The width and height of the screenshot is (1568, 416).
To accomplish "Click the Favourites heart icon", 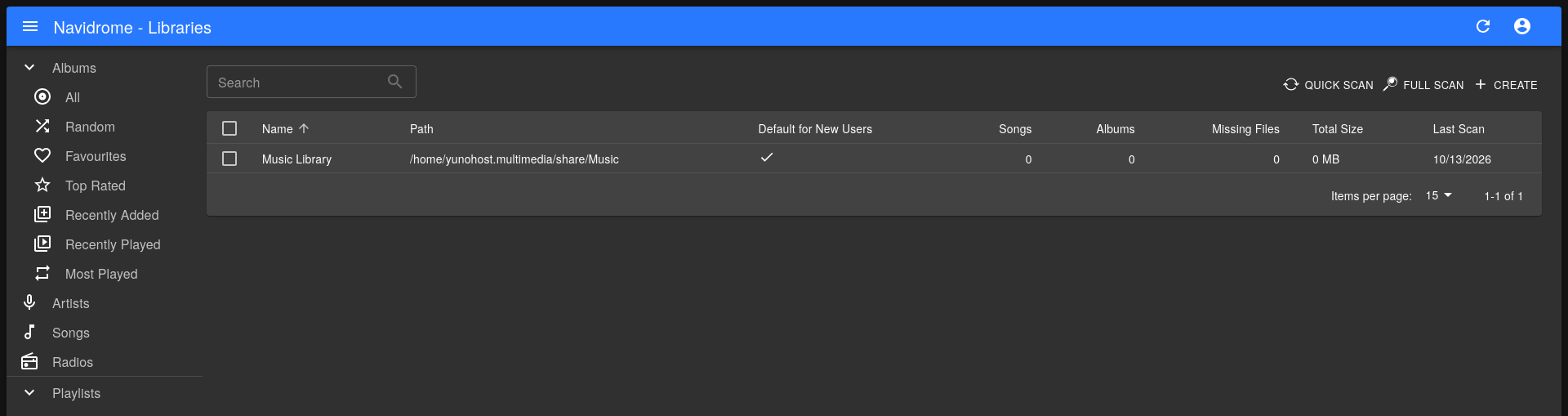I will 42,156.
